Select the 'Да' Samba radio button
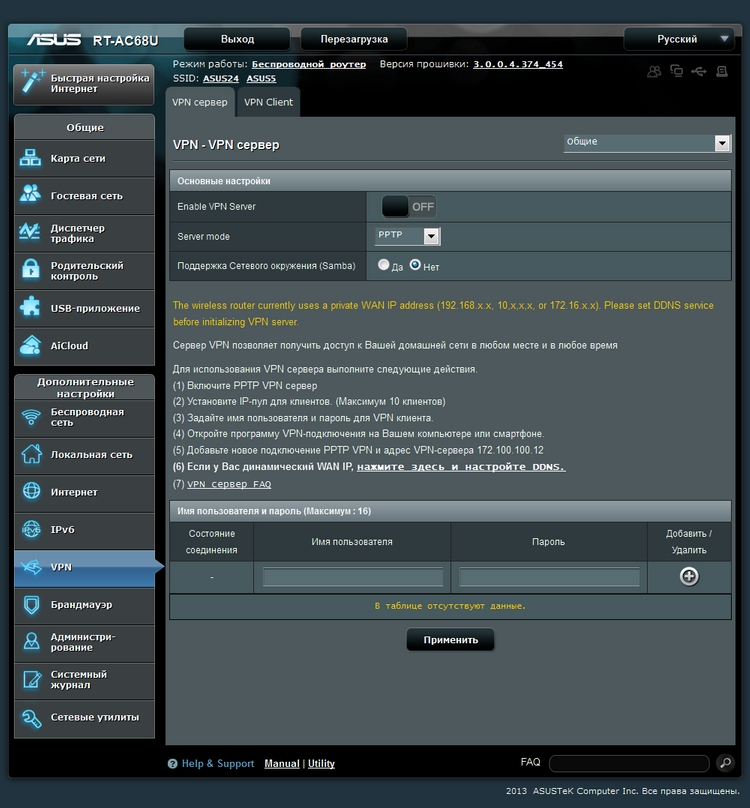The width and height of the screenshot is (750, 808). coord(384,266)
